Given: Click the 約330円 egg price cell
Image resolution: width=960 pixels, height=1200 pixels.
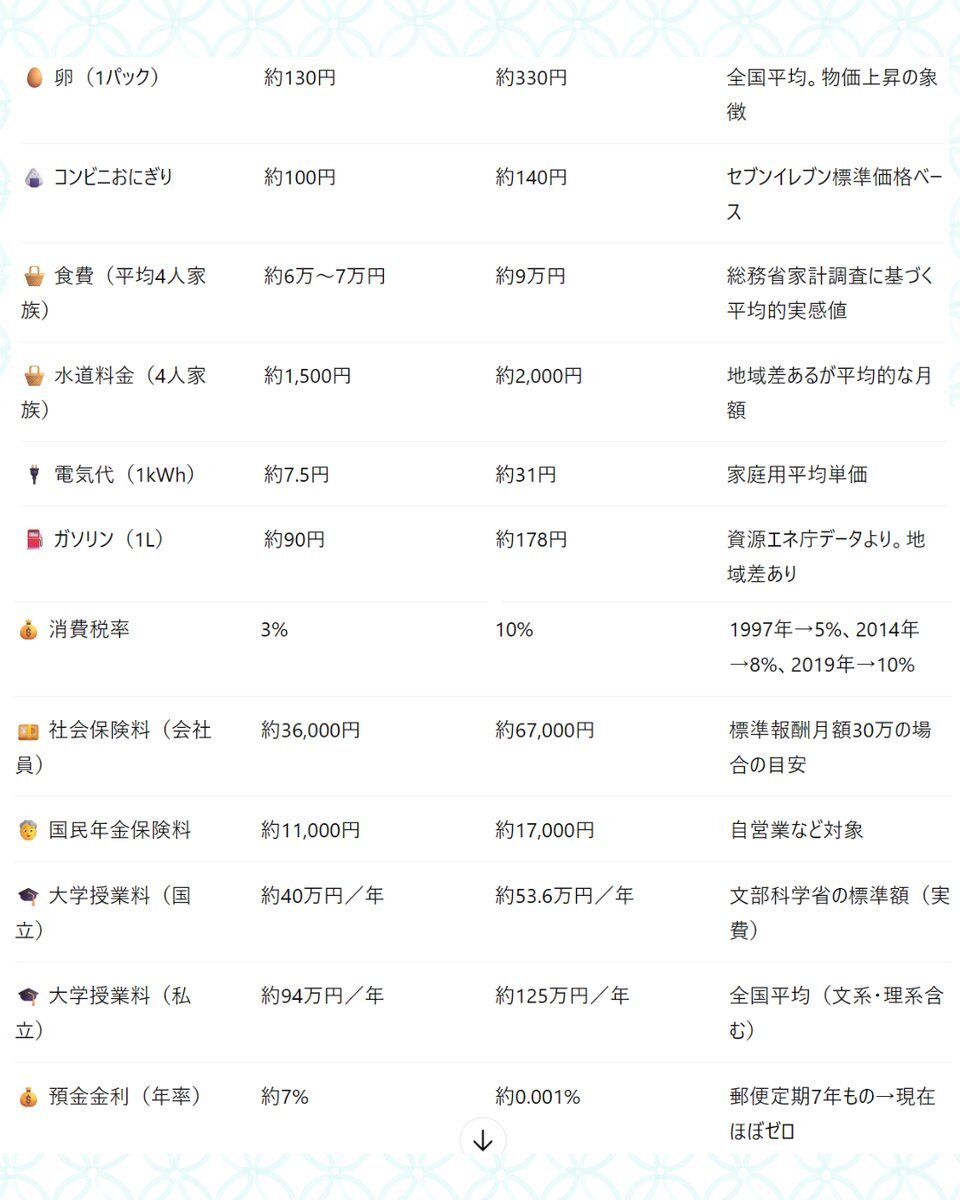Looking at the screenshot, I should pos(531,78).
